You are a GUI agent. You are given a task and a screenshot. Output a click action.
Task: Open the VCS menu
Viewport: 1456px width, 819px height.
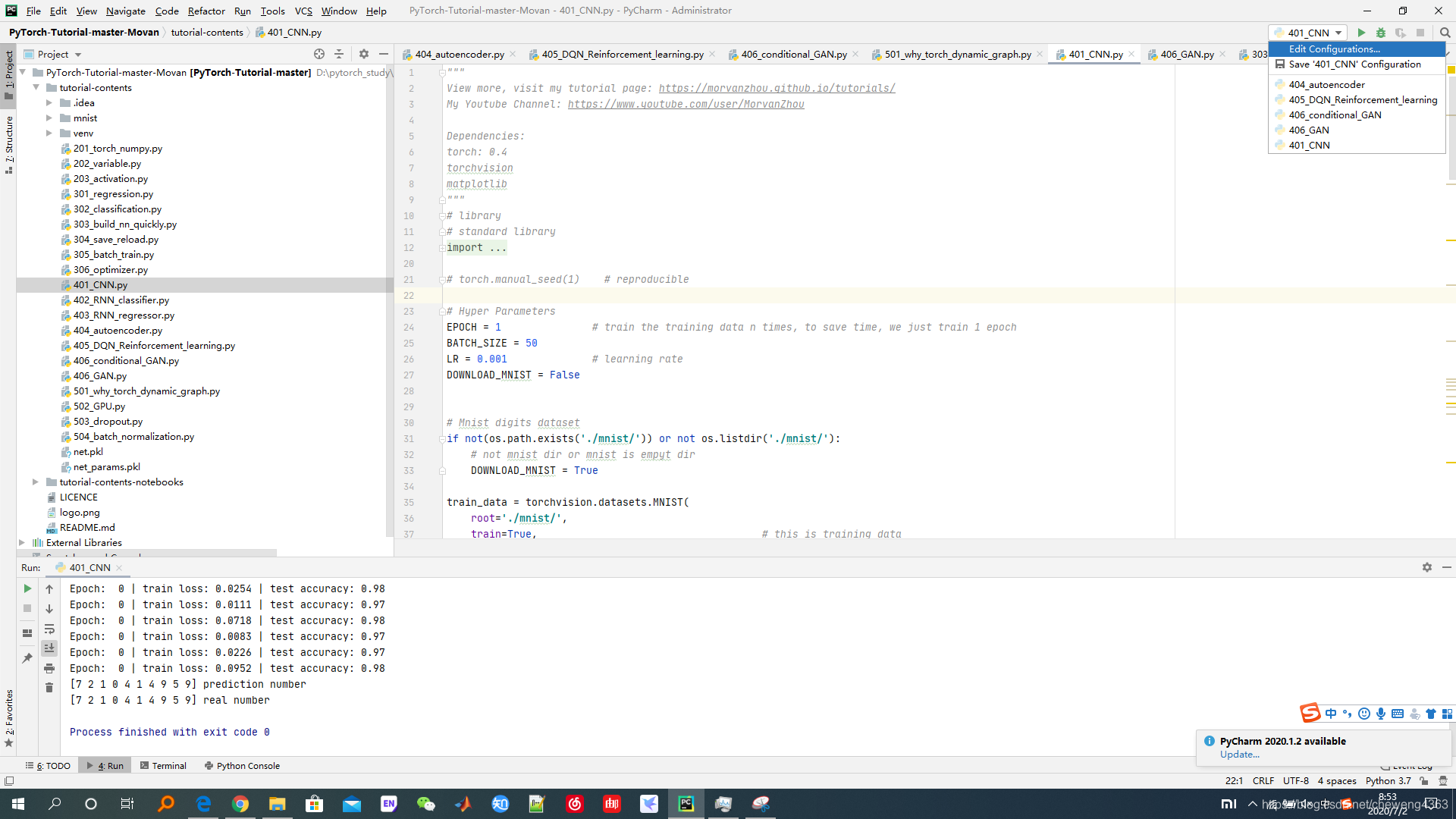pos(303,11)
